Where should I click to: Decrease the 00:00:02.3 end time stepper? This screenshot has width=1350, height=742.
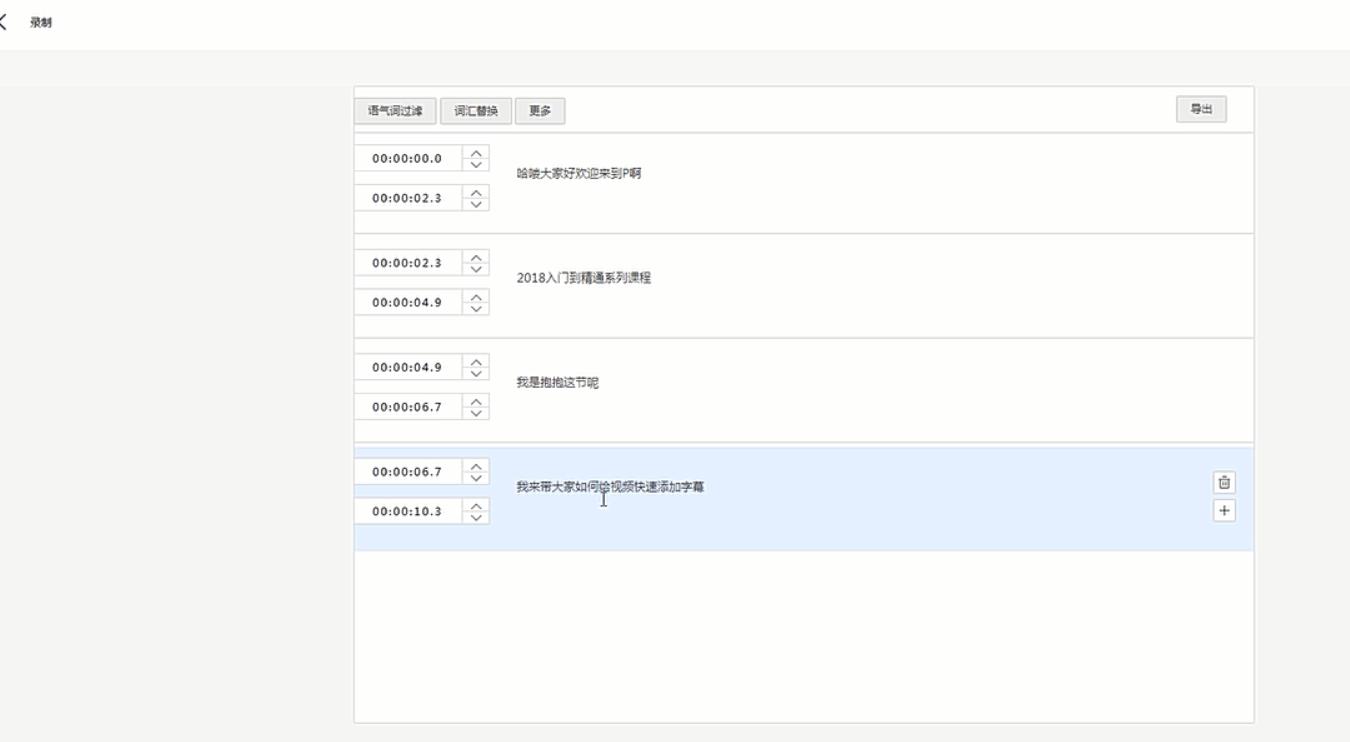click(x=477, y=202)
